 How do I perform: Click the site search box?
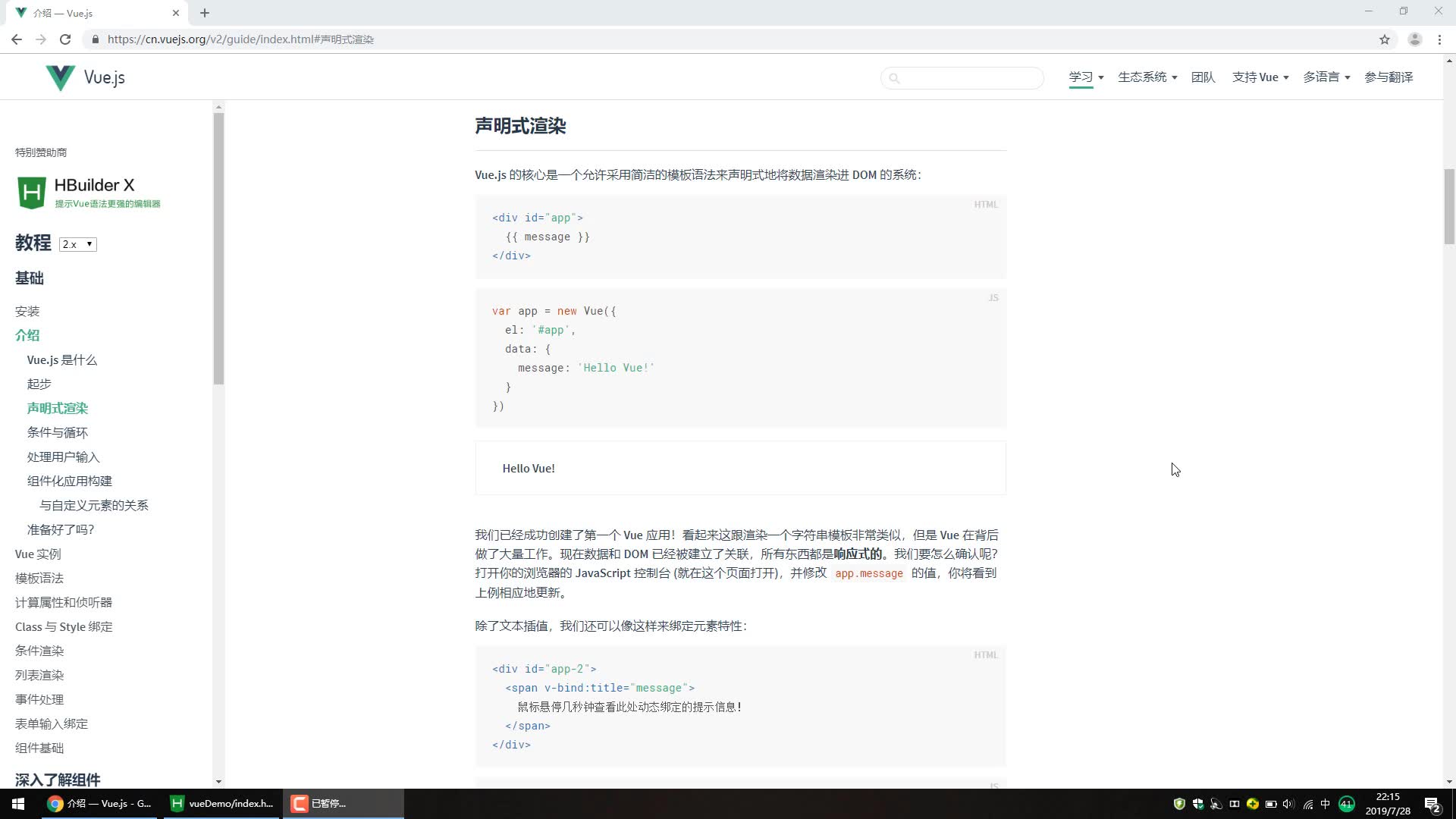[962, 77]
